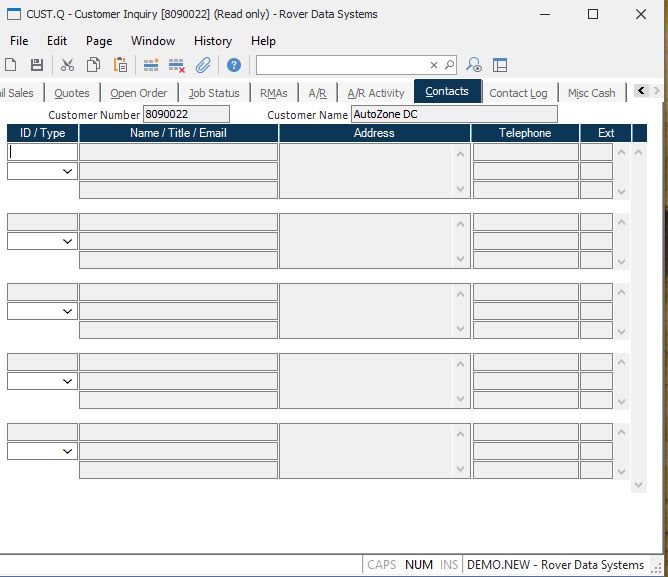Click the New record toolbar icon

pyautogui.click(x=11, y=65)
